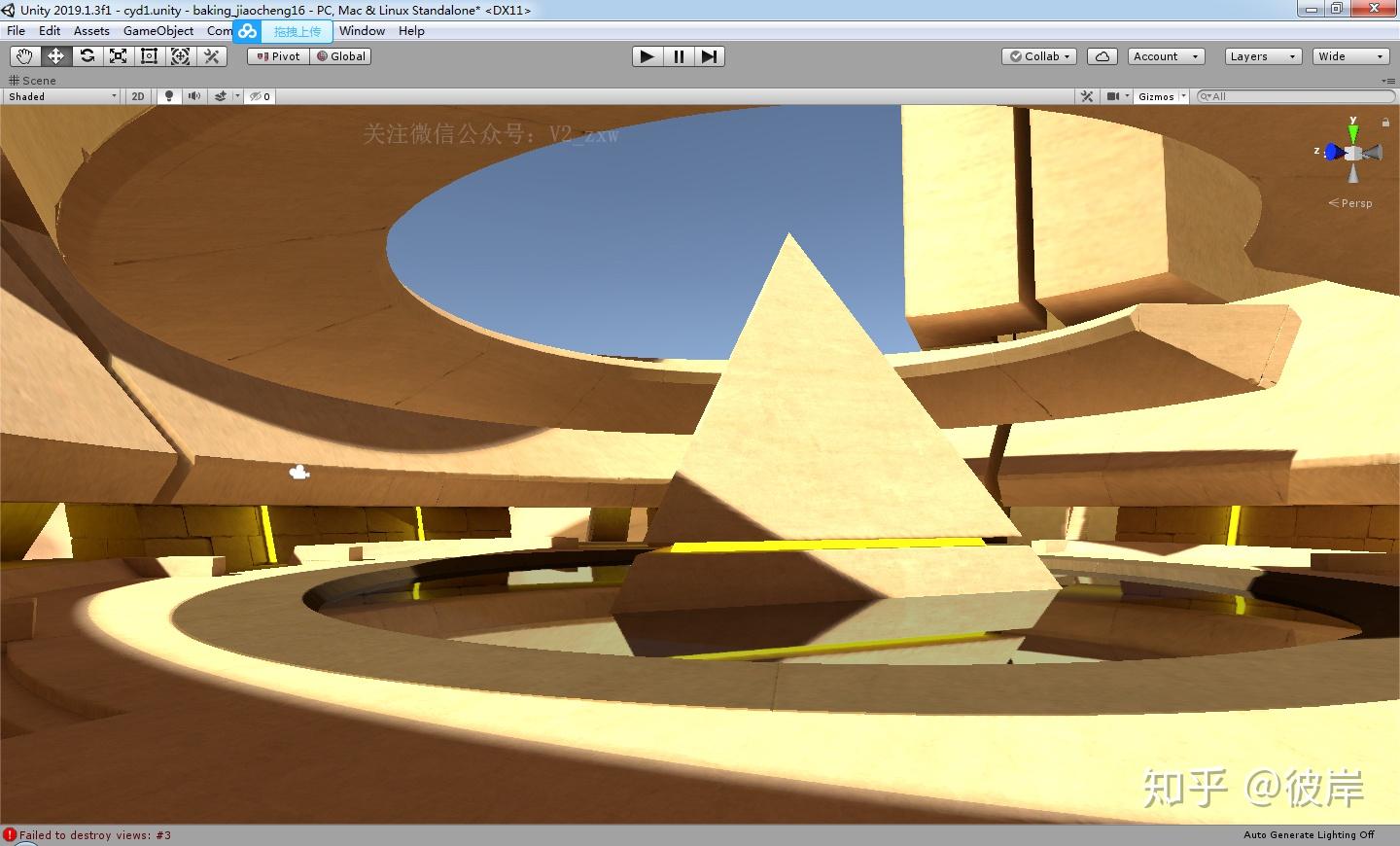The width and height of the screenshot is (1400, 846).
Task: Open the Wide layout dropdown
Action: click(1350, 56)
